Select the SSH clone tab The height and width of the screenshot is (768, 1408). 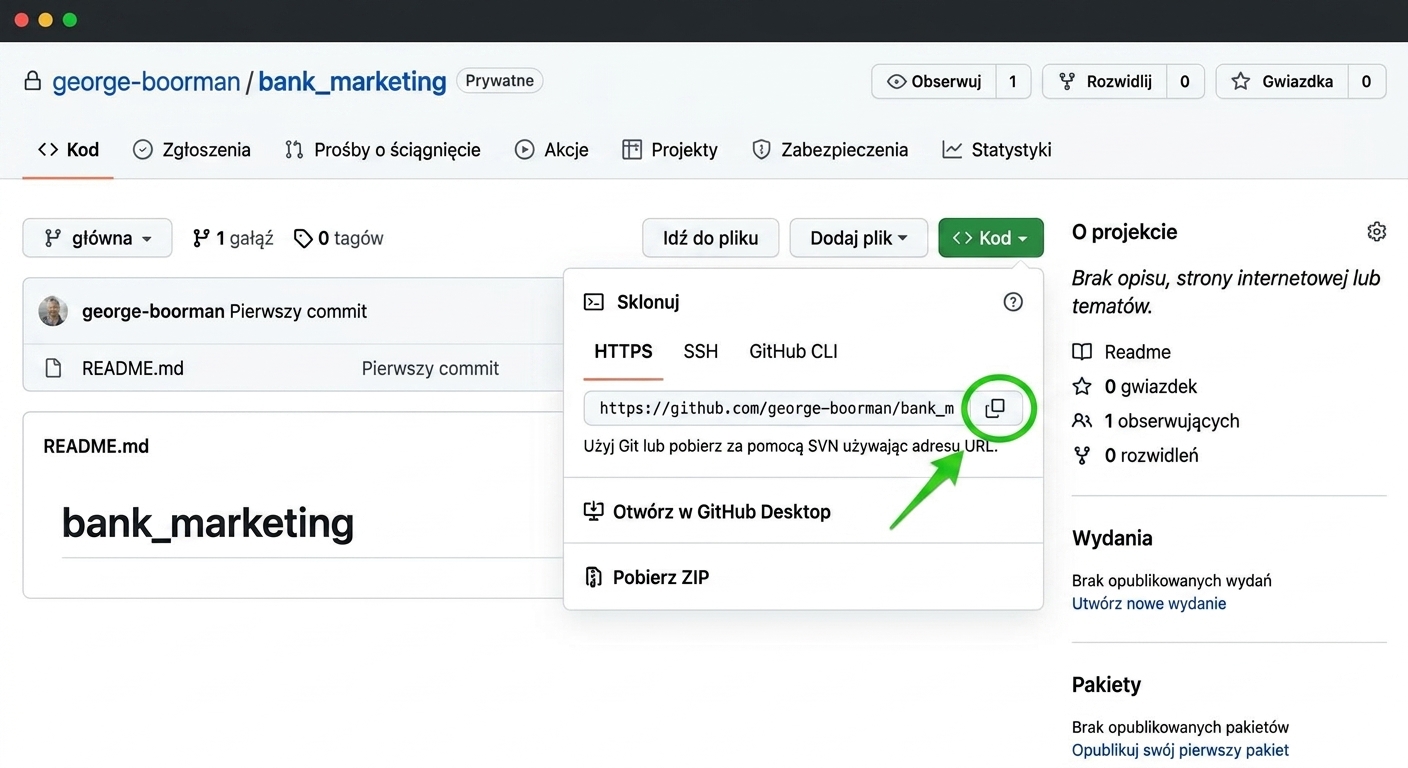pos(701,352)
